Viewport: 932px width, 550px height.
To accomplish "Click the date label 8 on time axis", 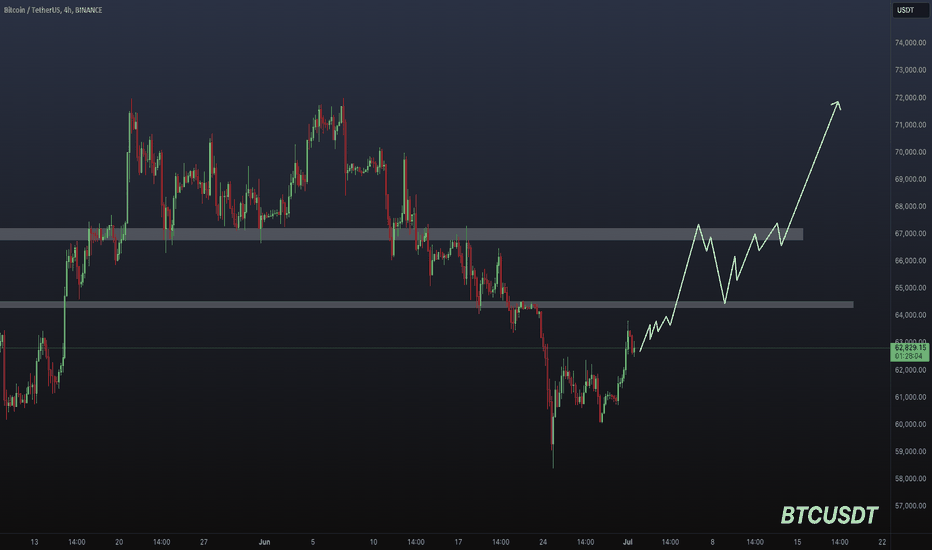I will point(712,542).
